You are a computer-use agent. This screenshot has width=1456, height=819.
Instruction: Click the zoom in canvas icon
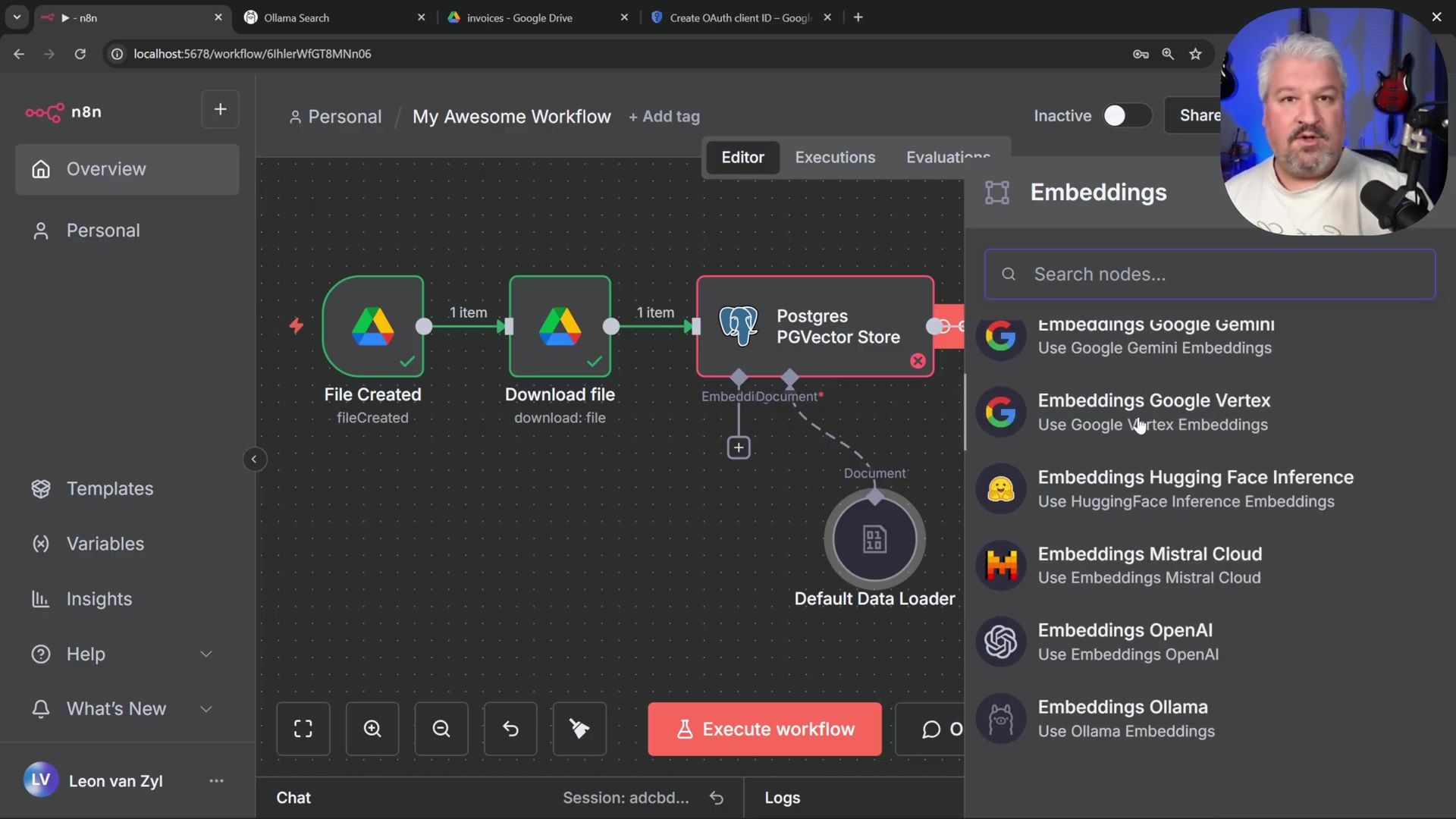372,729
